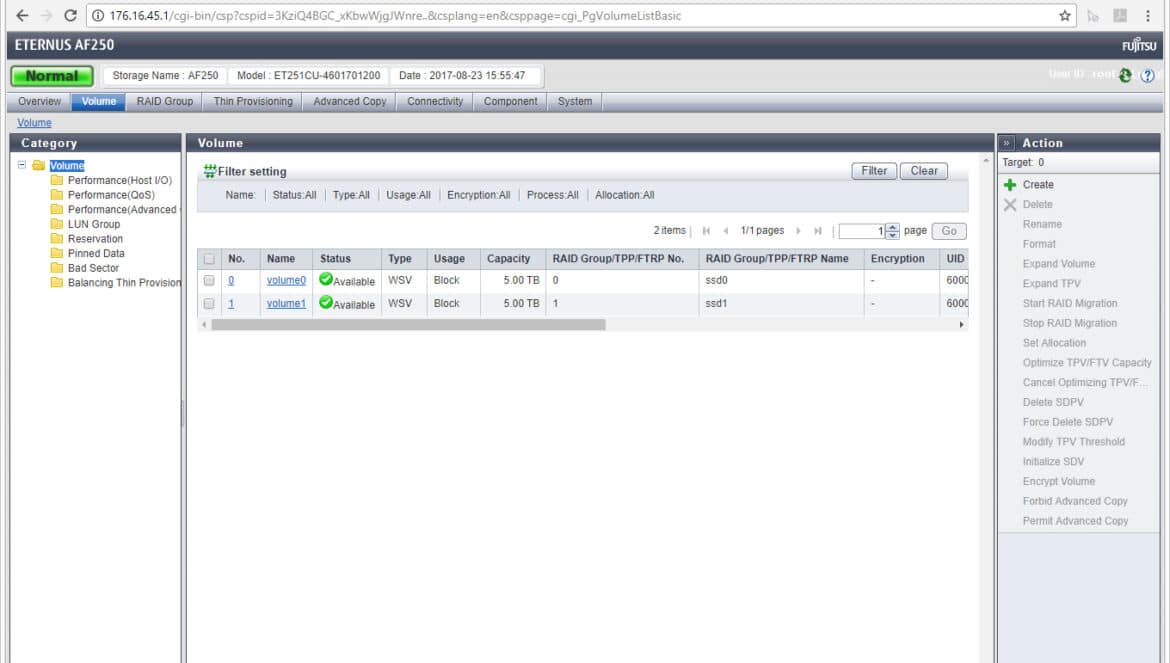Click the Filter button
Viewport: 1170px width, 663px height.
(874, 171)
